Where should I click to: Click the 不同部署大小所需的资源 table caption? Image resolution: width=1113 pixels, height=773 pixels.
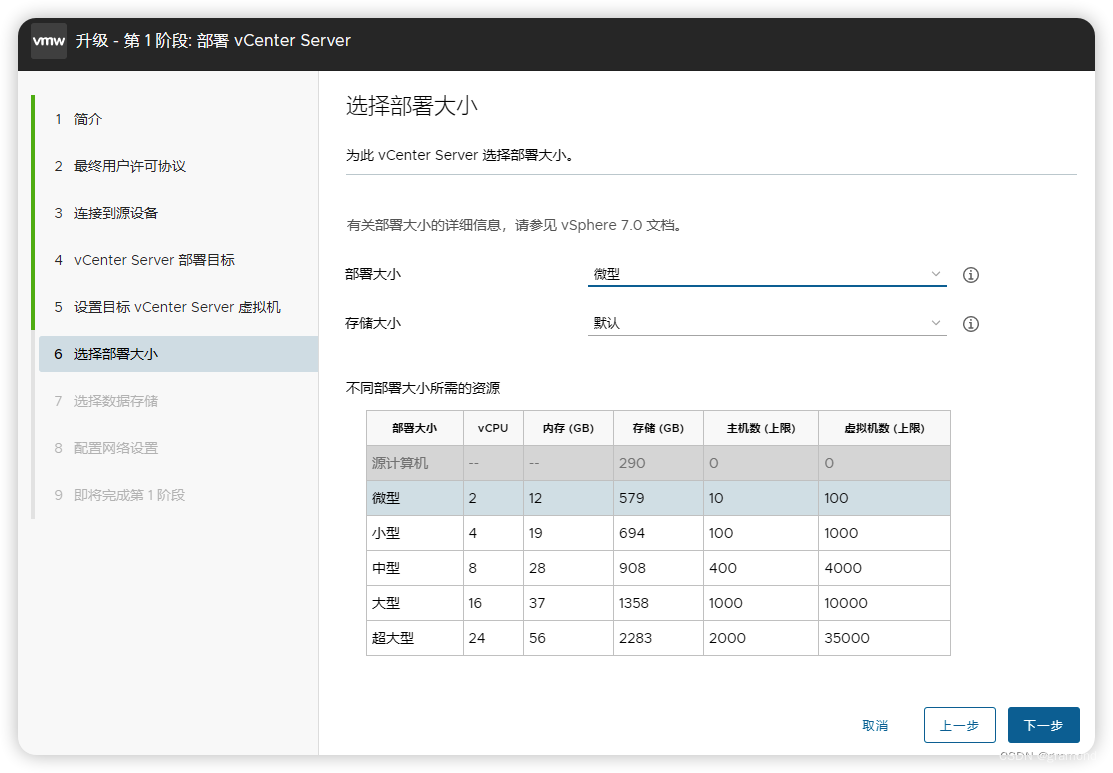(422, 388)
